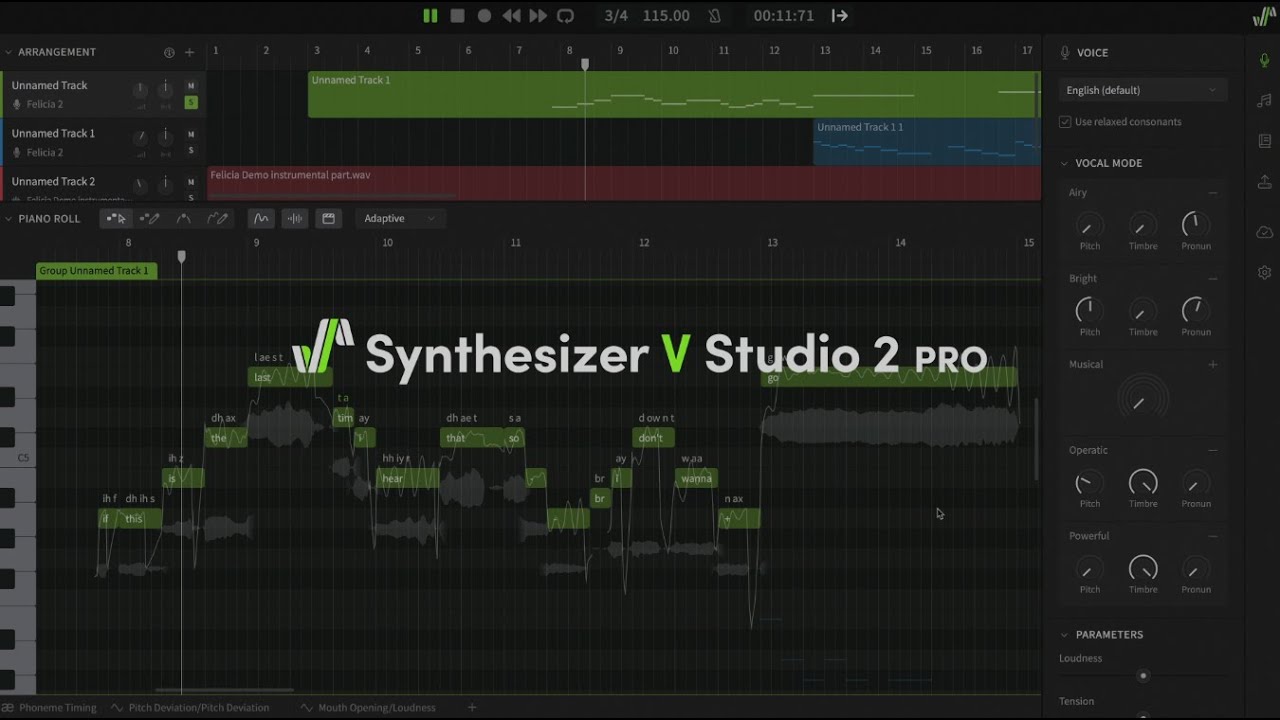Open the English (default) language dropdown
This screenshot has width=1280, height=720.
pyautogui.click(x=1141, y=89)
